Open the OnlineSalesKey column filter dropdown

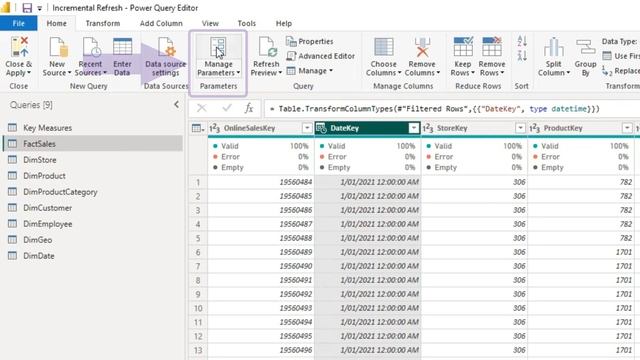pos(307,128)
